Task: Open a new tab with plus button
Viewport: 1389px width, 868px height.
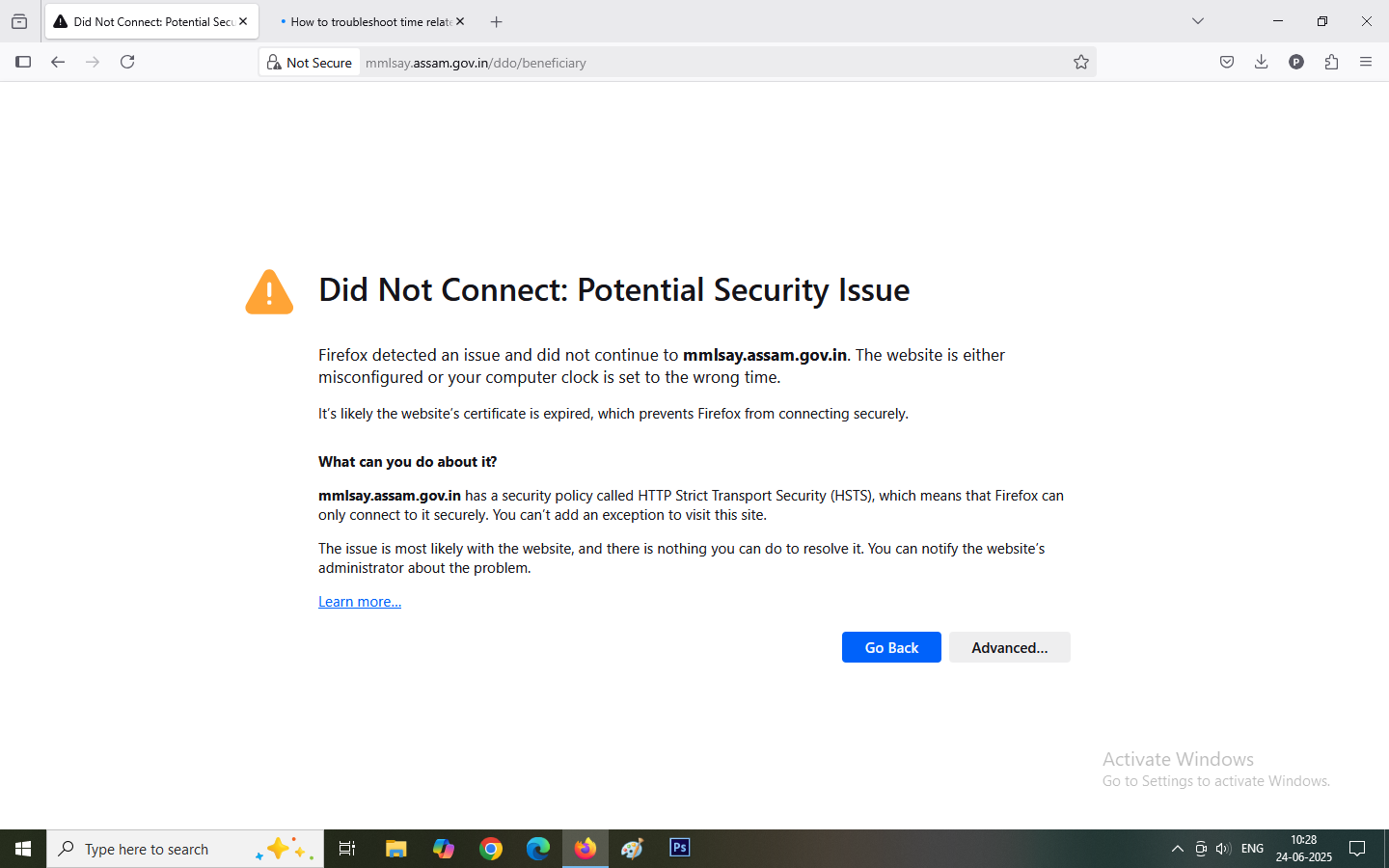Action: [497, 21]
